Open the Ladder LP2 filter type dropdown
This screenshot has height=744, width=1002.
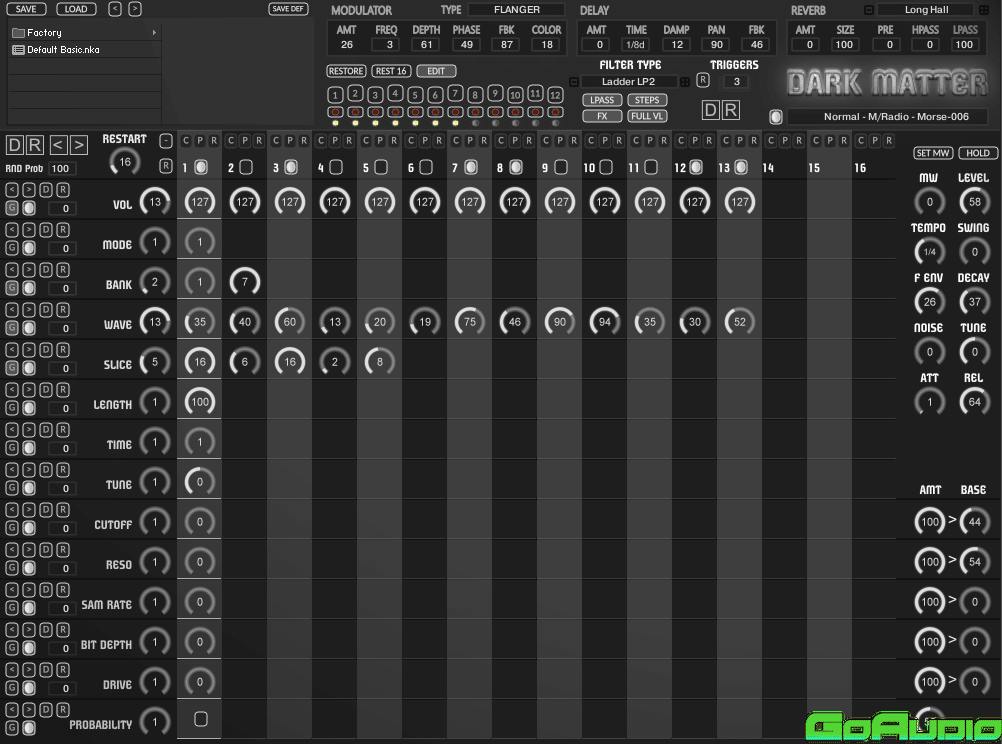click(628, 82)
